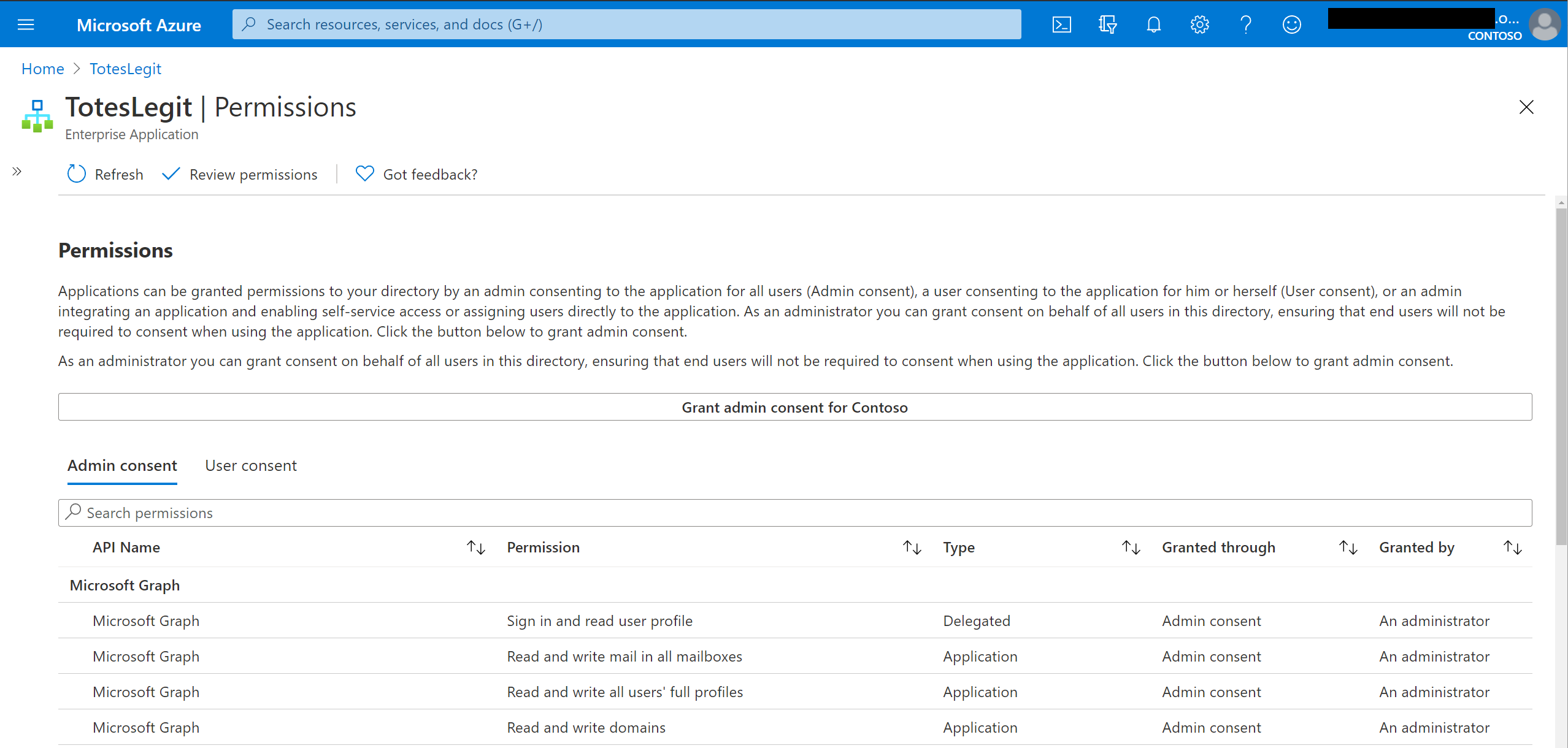This screenshot has height=748, width=1568.
Task: Click Grant admin consent for Contoso
Action: 794,407
